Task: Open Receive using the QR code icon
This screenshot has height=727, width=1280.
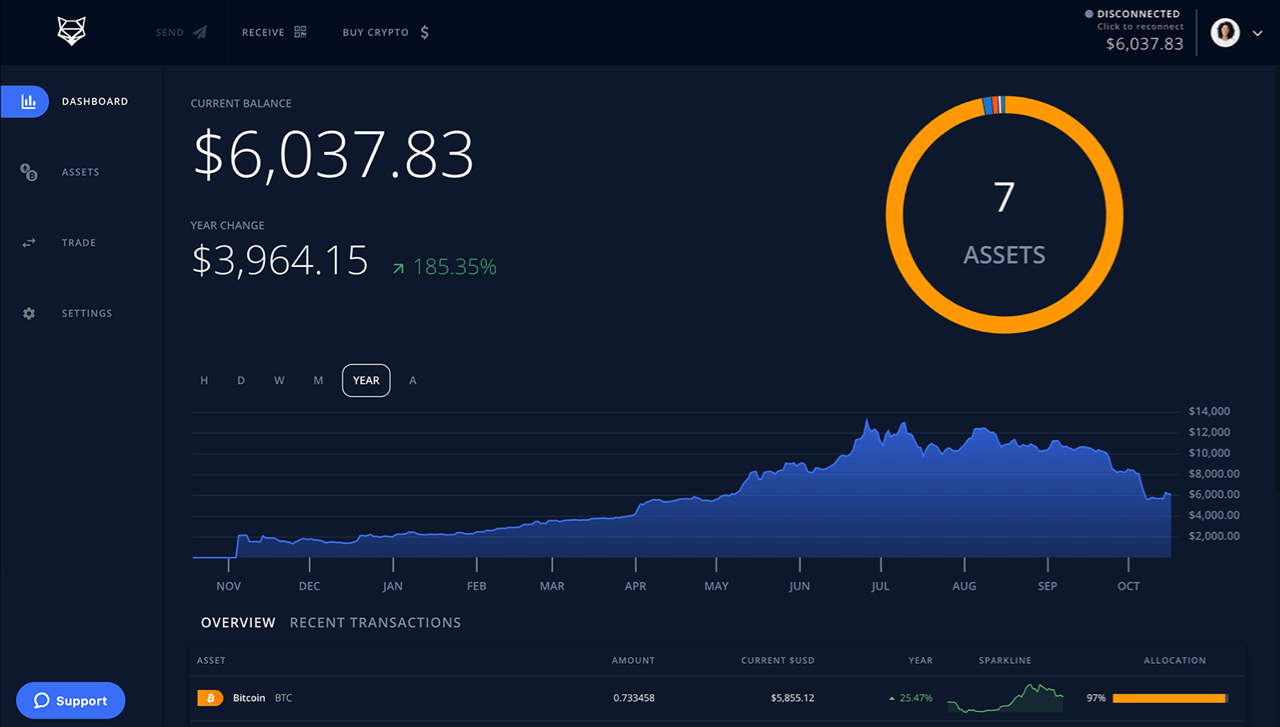Action: pyautogui.click(x=299, y=31)
